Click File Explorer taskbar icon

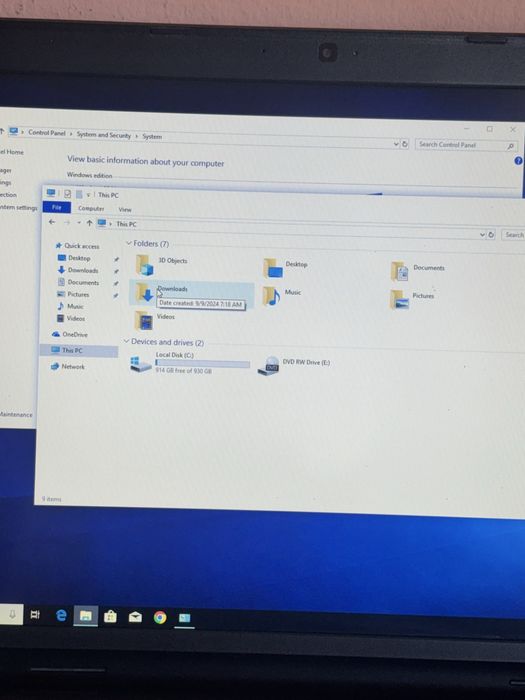(x=85, y=616)
